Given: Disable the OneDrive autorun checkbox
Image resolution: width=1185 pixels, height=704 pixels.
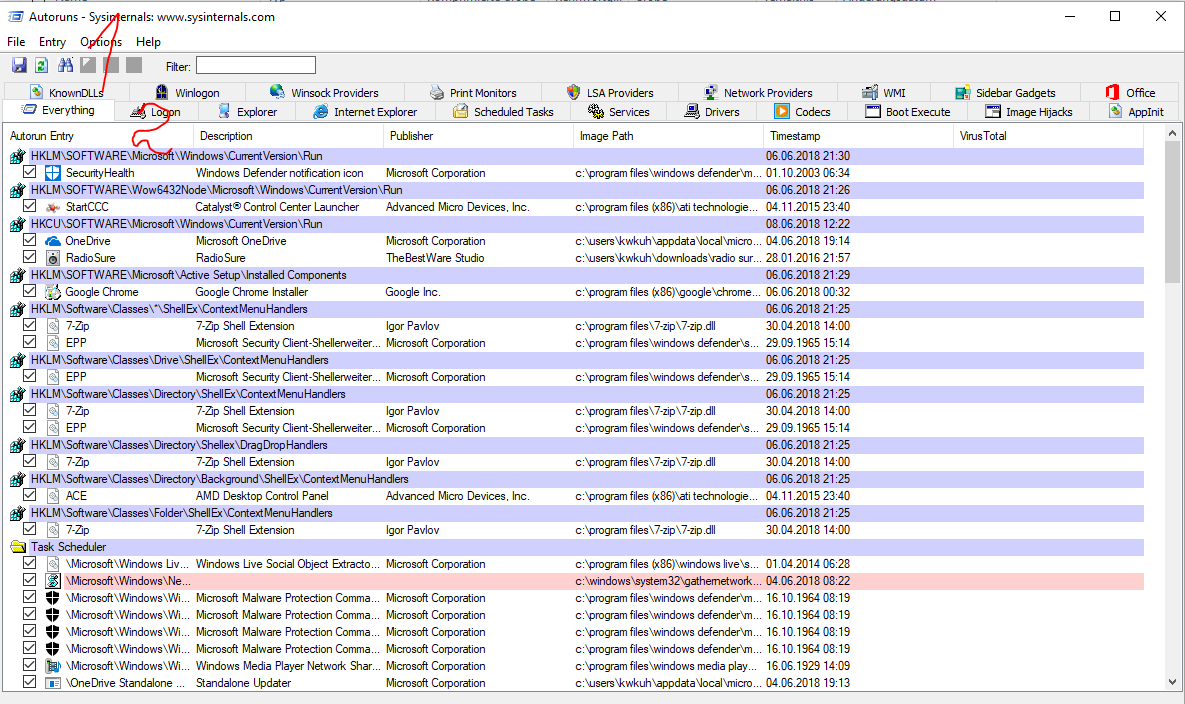Looking at the screenshot, I should (x=29, y=240).
